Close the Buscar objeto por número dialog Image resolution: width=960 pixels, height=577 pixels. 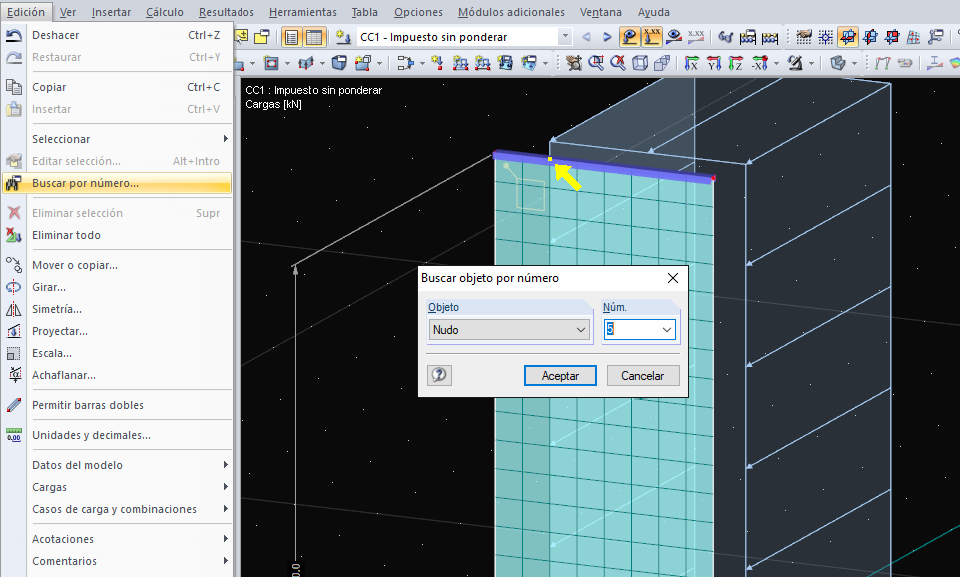(672, 278)
